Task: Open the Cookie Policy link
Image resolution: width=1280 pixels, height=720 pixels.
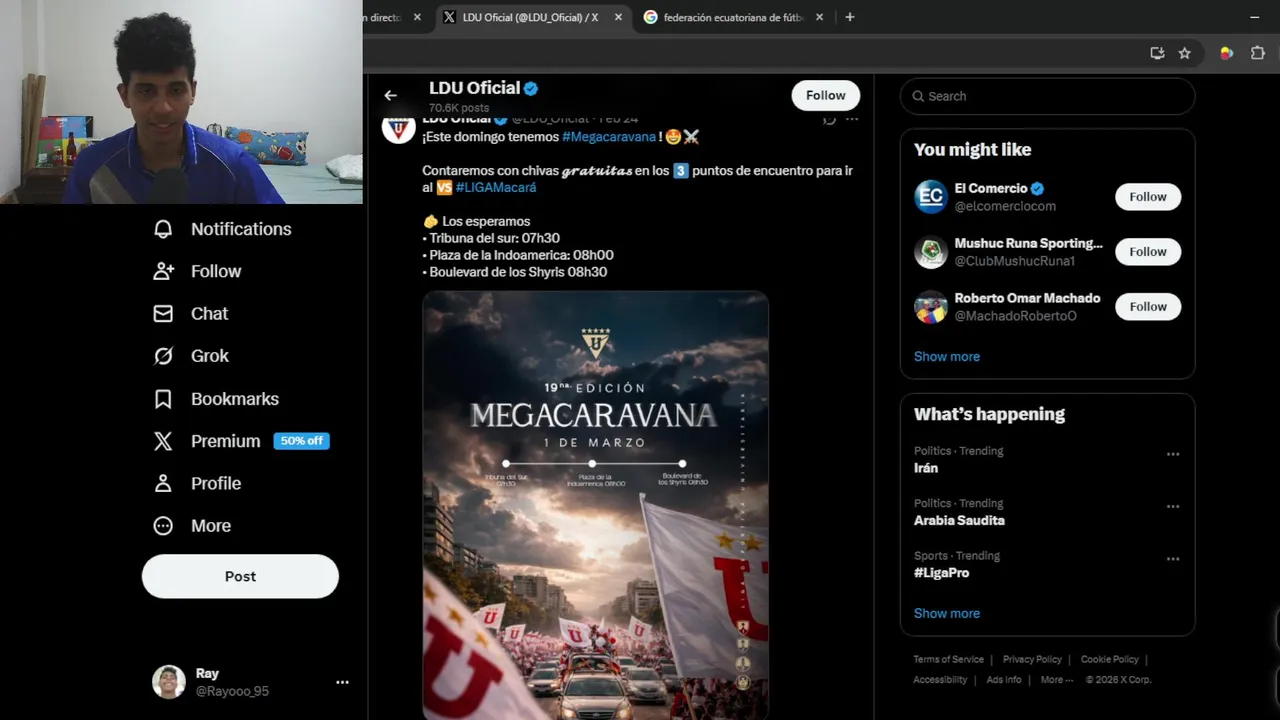Action: pos(1109,660)
